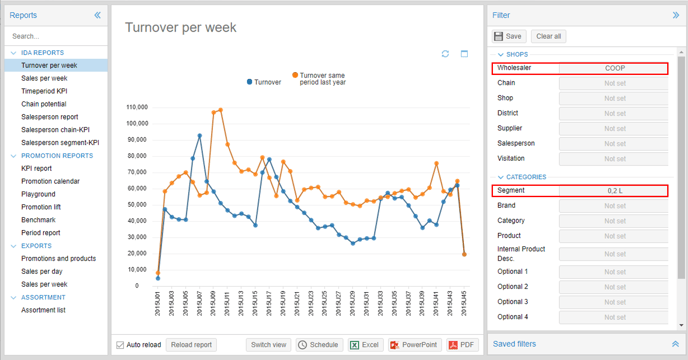Refresh the chart using the reload icon

pyautogui.click(x=445, y=54)
